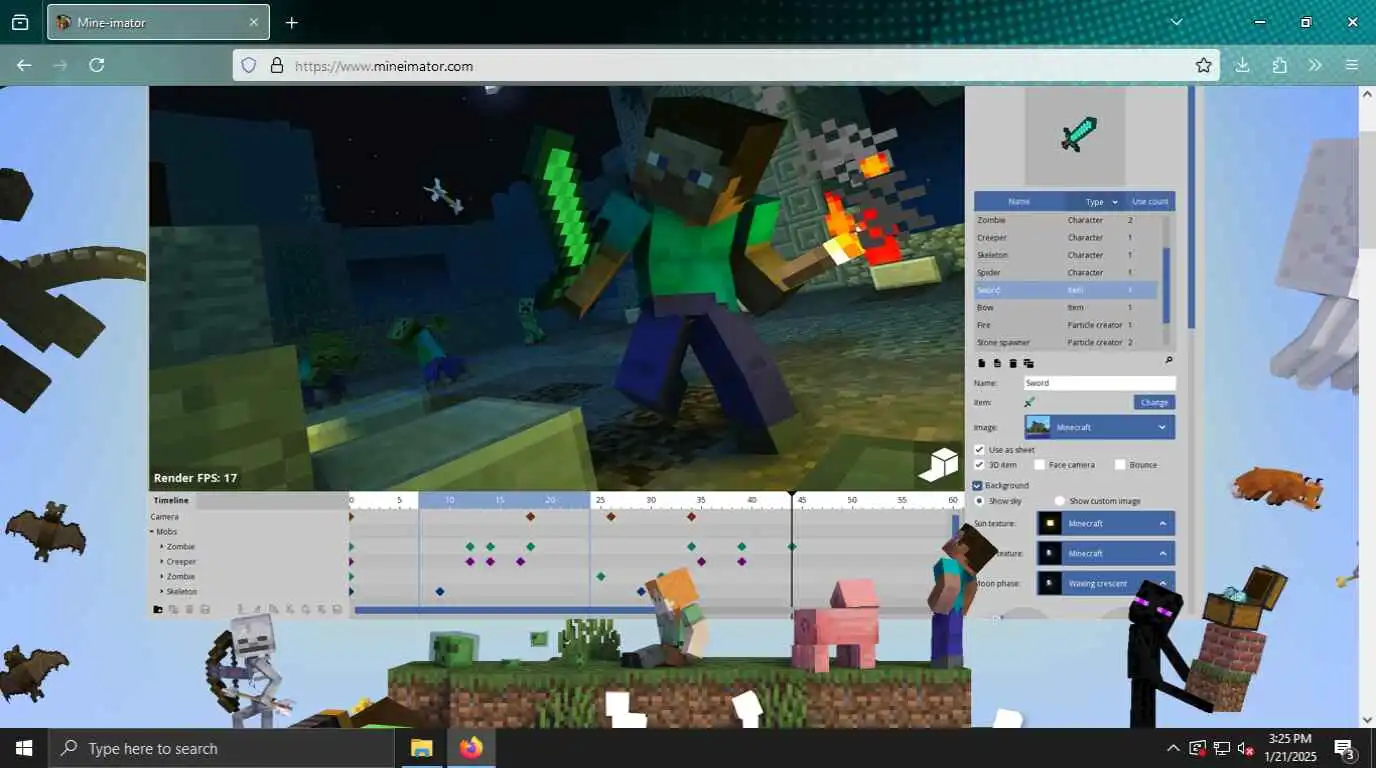Viewport: 1376px width, 768px height.
Task: Select the Spider row in library list
Action: [x=1066, y=272]
